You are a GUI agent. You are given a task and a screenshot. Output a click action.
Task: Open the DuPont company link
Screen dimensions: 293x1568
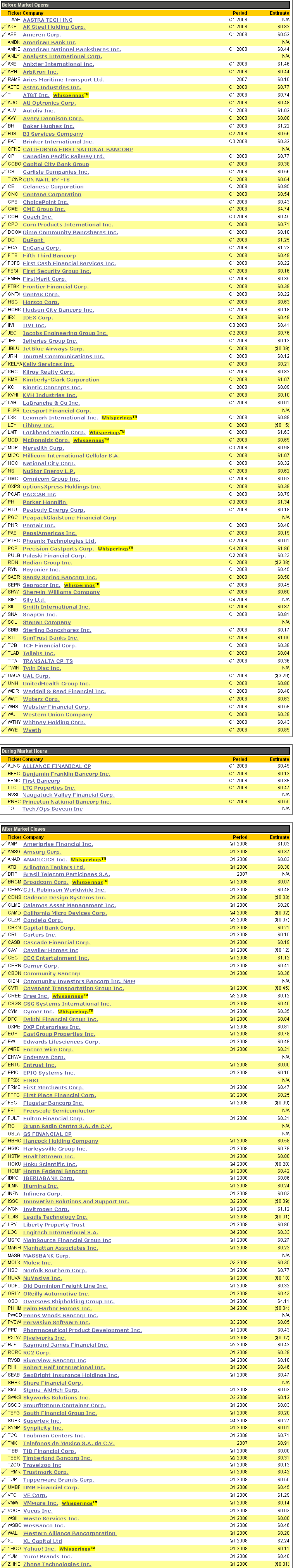click(x=33, y=240)
